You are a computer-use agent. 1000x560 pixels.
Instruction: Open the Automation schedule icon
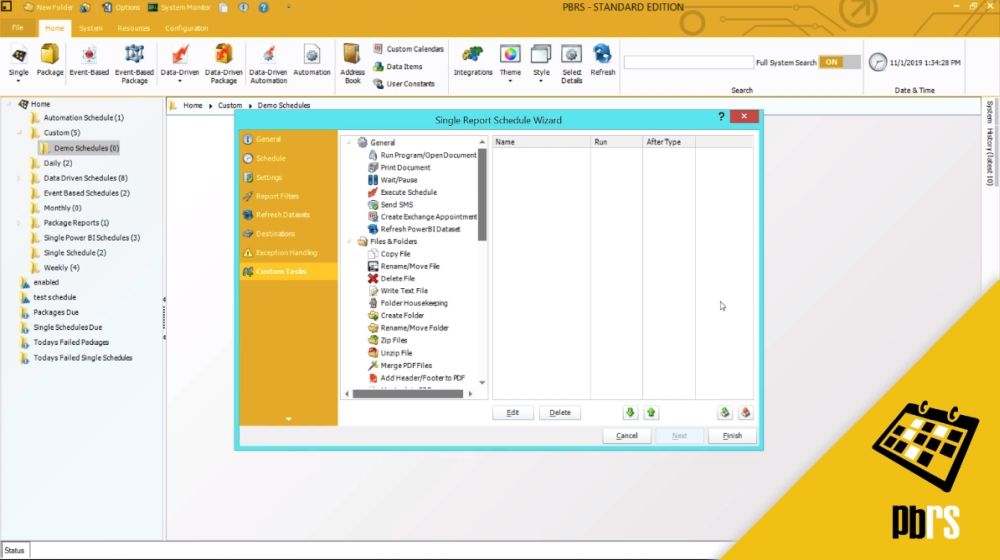coord(312,61)
